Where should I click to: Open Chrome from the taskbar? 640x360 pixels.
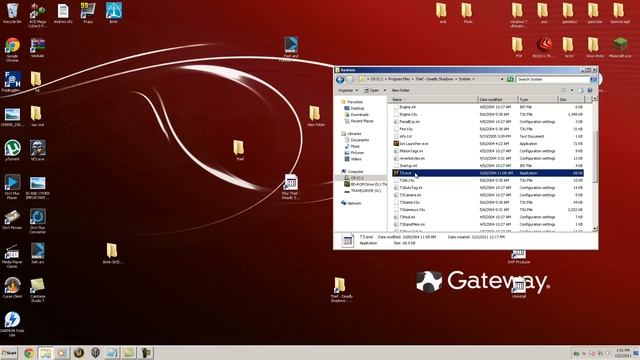click(x=29, y=353)
